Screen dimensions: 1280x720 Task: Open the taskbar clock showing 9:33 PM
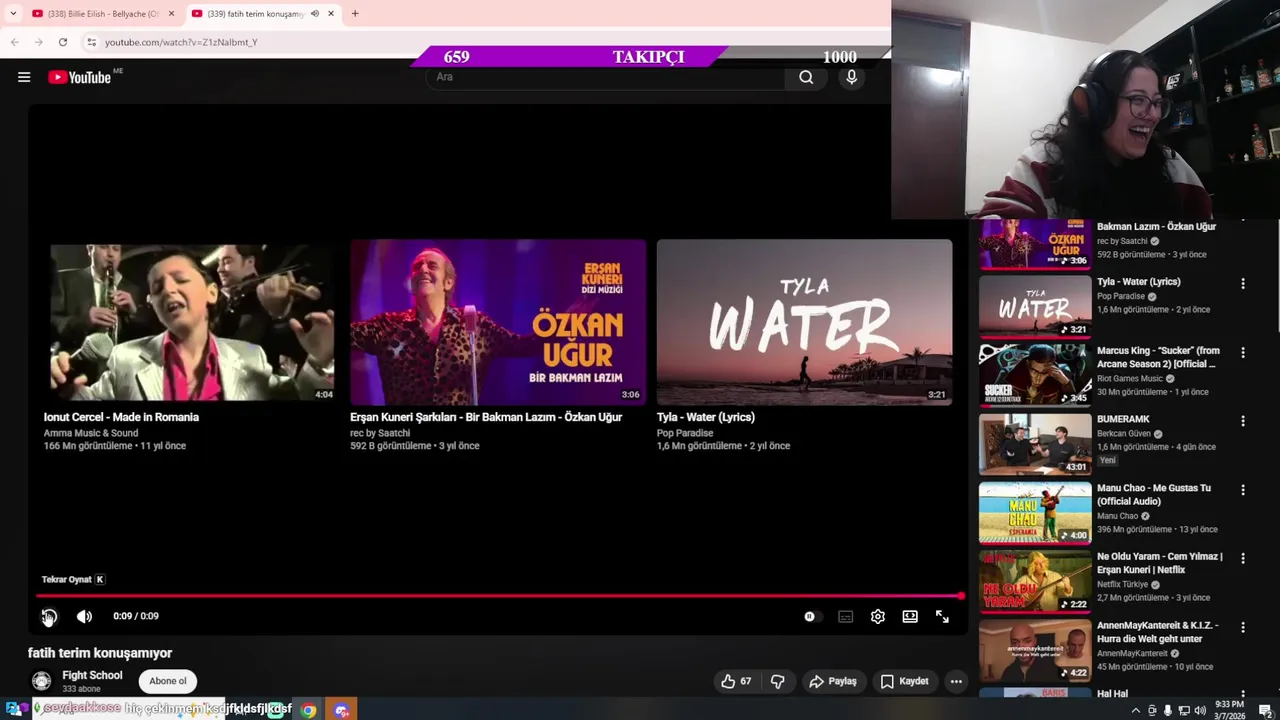click(1229, 710)
